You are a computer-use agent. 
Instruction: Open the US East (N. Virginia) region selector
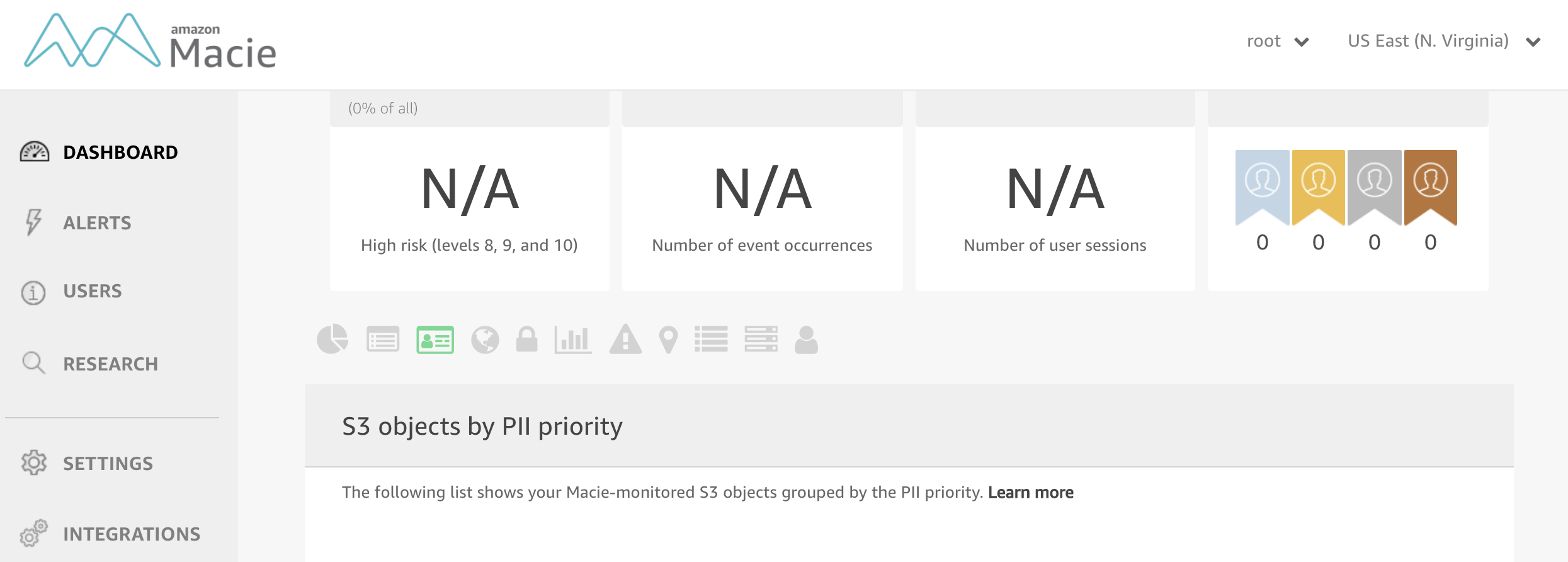tap(1443, 42)
